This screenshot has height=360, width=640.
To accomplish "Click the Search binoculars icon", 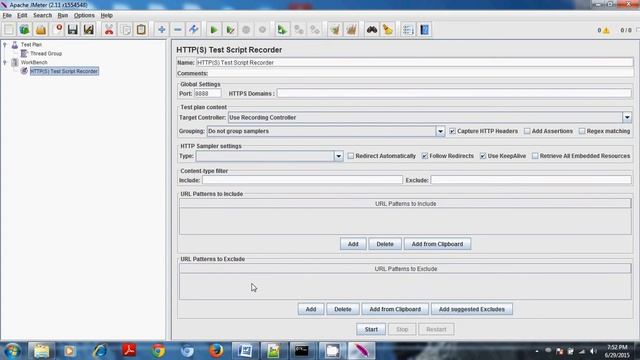I will (371, 29).
